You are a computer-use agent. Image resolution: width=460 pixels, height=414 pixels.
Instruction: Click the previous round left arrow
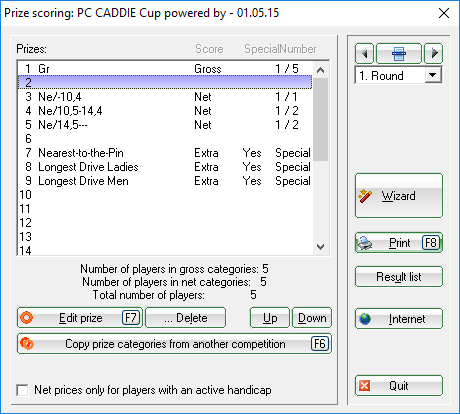click(365, 53)
